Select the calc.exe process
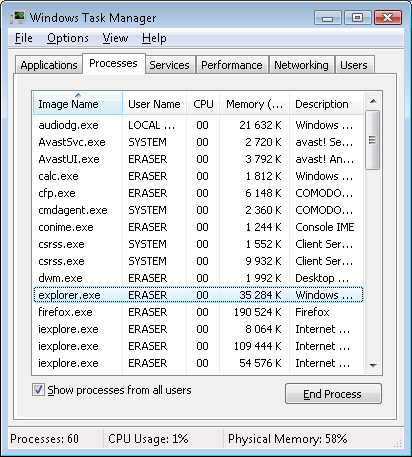 [x=198, y=176]
